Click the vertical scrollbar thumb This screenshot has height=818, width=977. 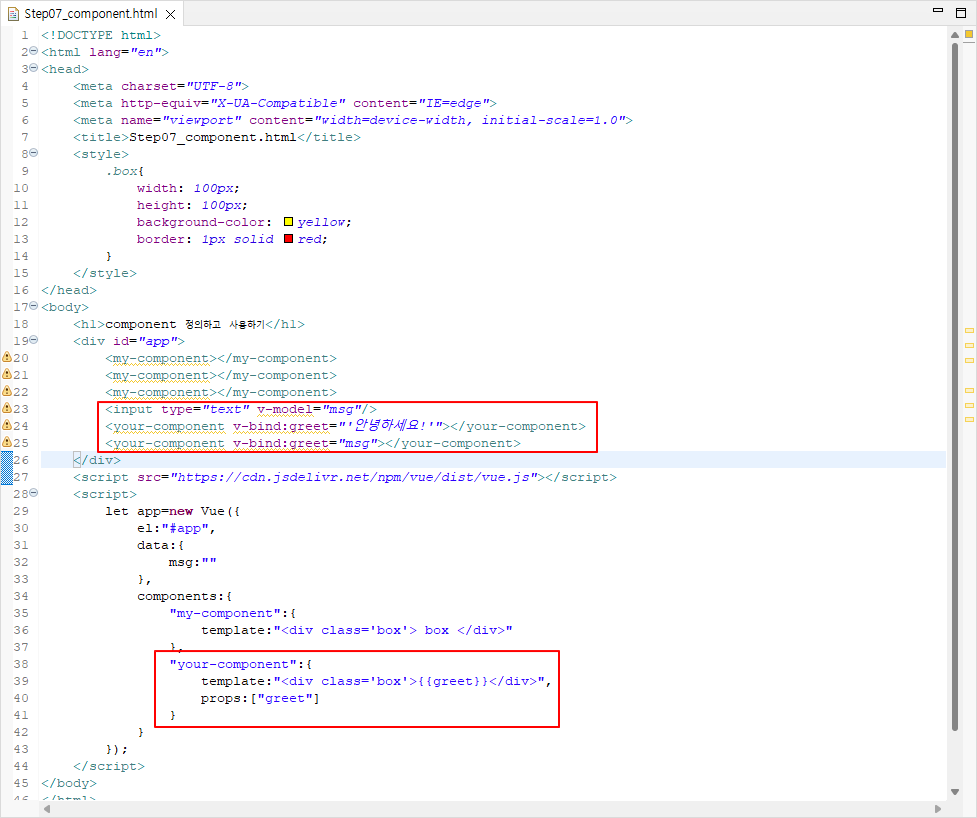pos(955,386)
